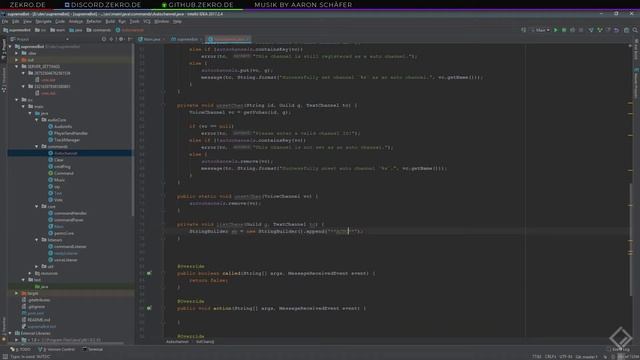Click the make project icon left of Main
Image resolution: width=640 pixels, height=360 pixels.
click(x=524, y=30)
